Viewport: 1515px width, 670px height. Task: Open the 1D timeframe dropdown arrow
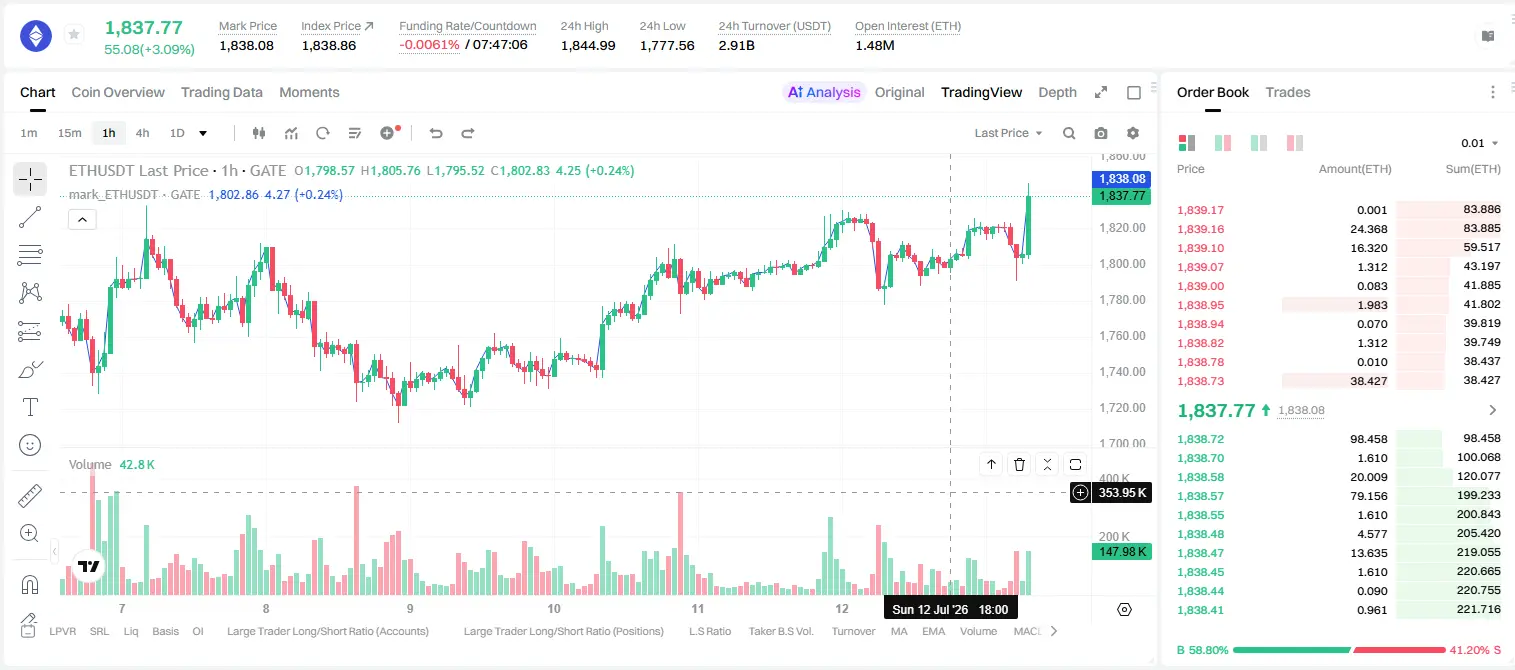(203, 133)
